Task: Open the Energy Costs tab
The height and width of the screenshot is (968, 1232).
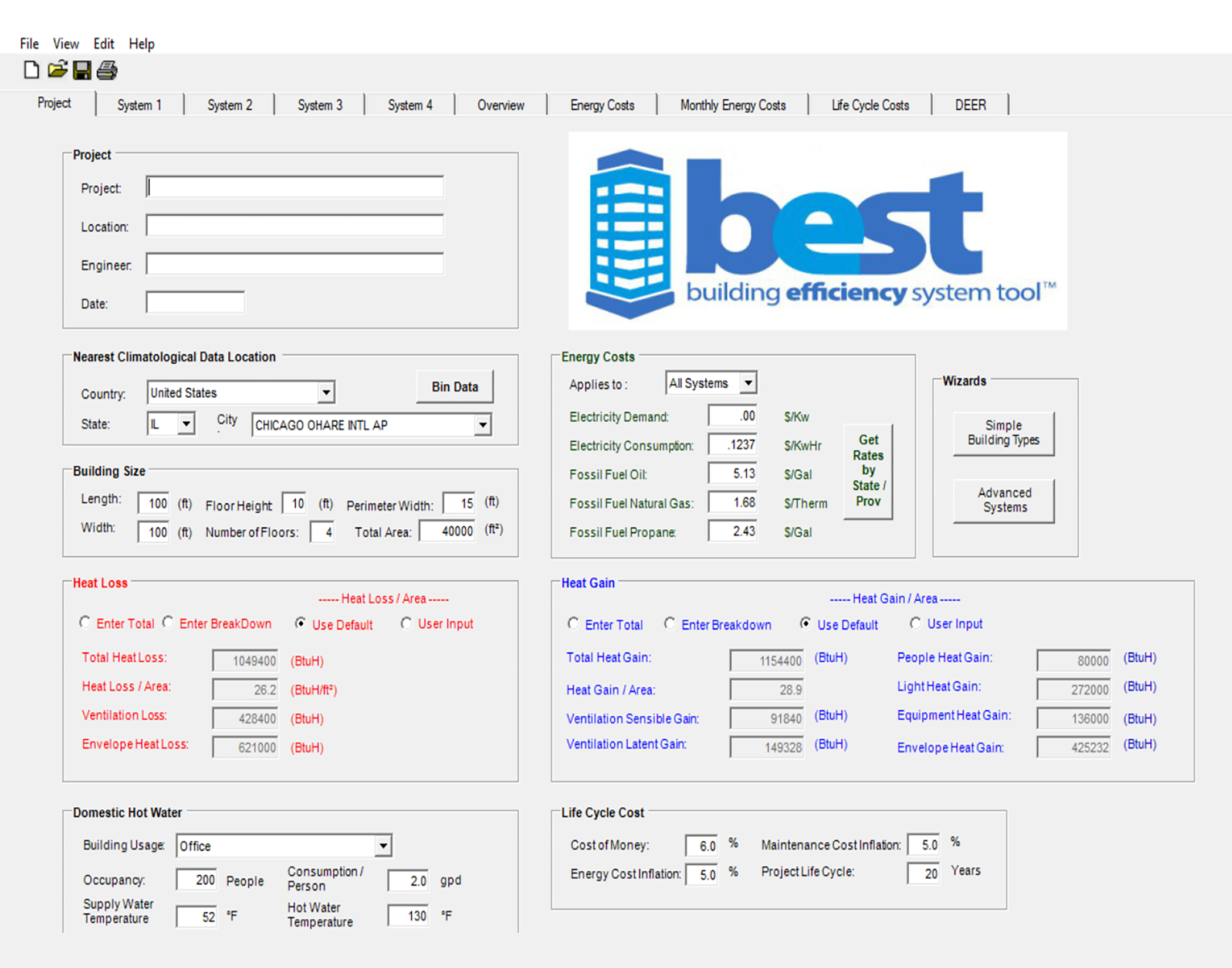Action: click(602, 105)
